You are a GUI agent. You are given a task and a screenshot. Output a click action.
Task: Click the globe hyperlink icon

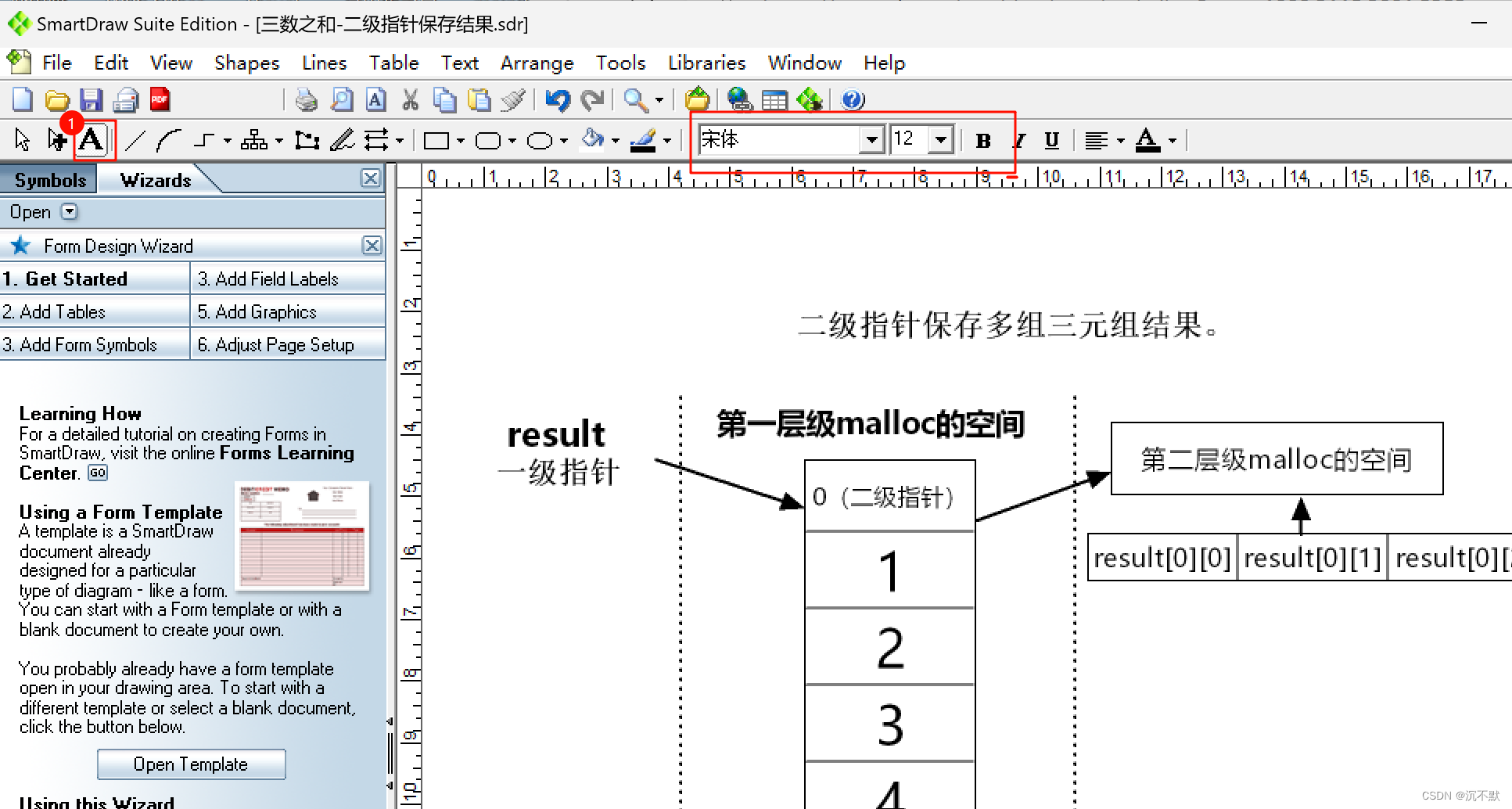point(739,99)
